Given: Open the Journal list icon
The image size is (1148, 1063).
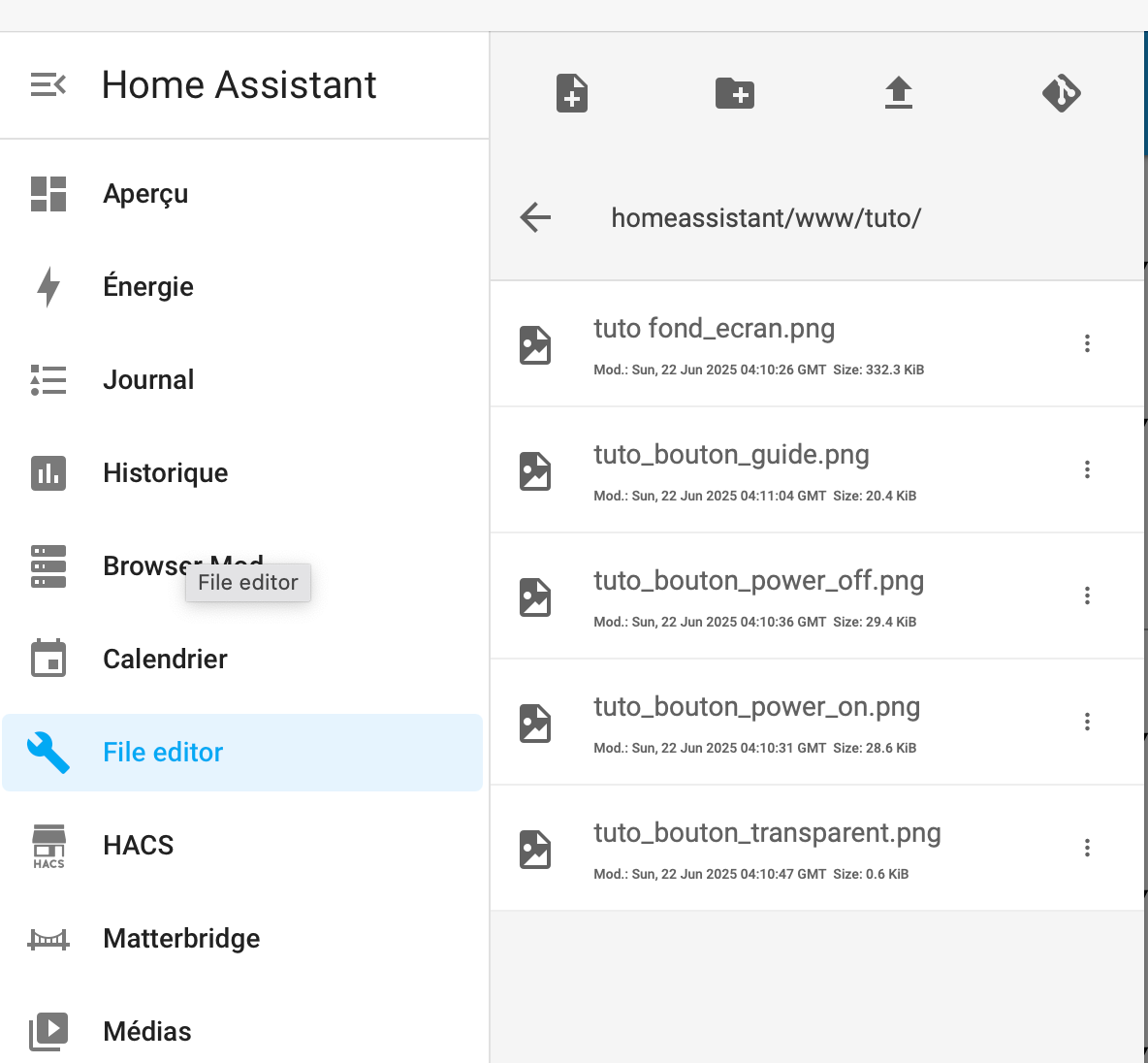Looking at the screenshot, I should (48, 380).
